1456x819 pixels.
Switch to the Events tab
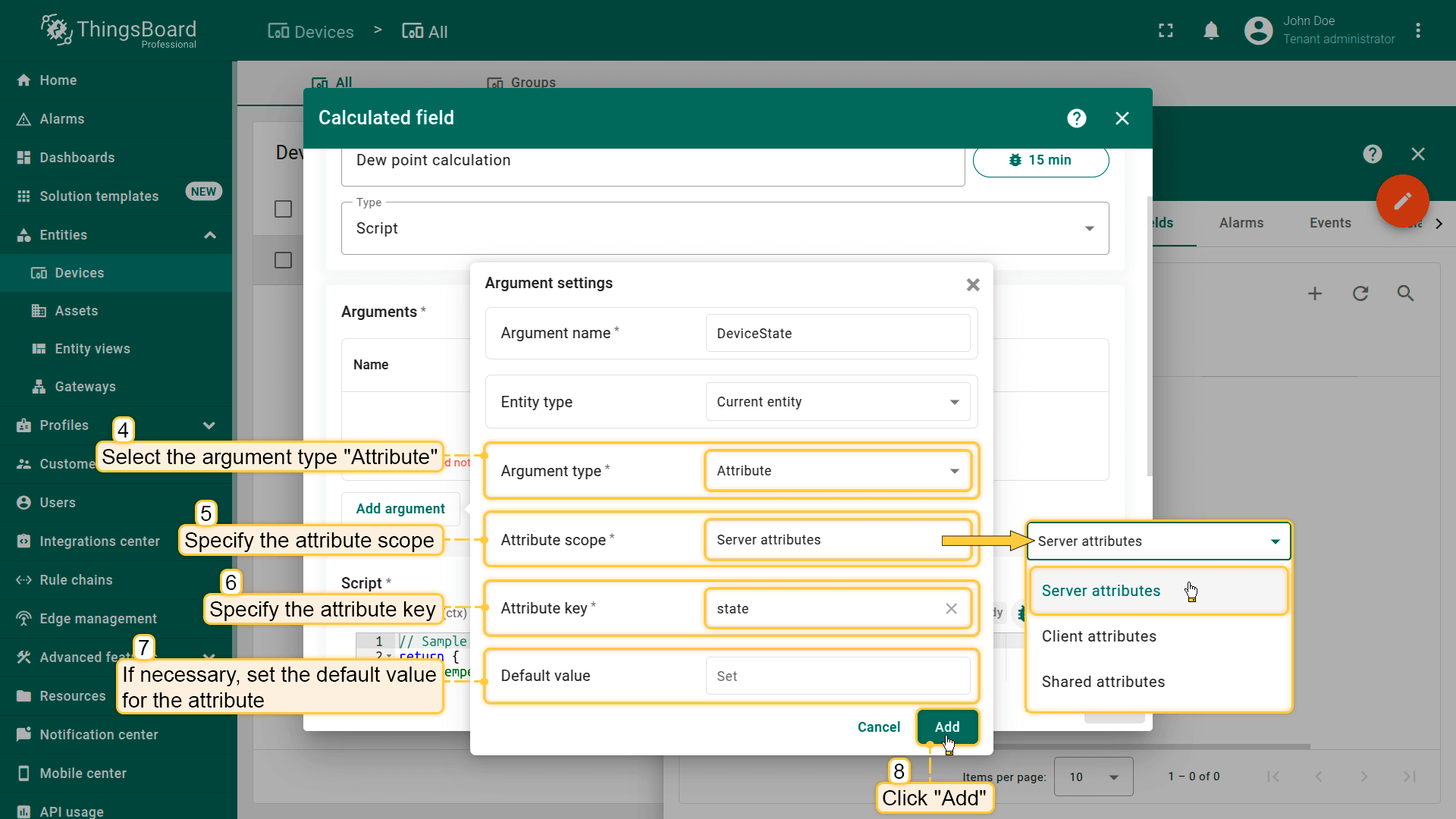(x=1329, y=223)
